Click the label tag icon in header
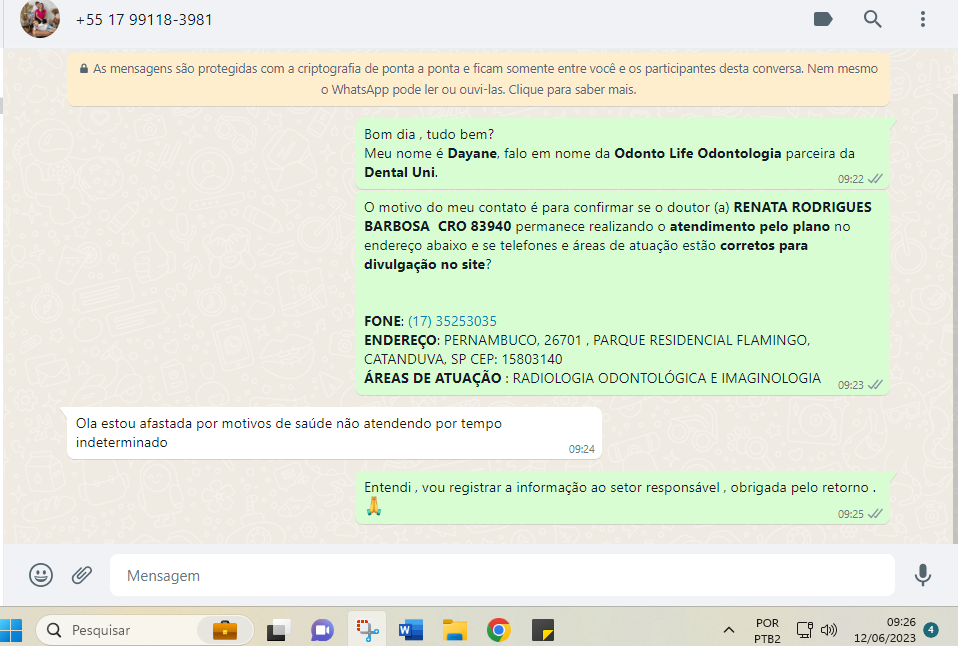This screenshot has height=646, width=958. [823, 19]
